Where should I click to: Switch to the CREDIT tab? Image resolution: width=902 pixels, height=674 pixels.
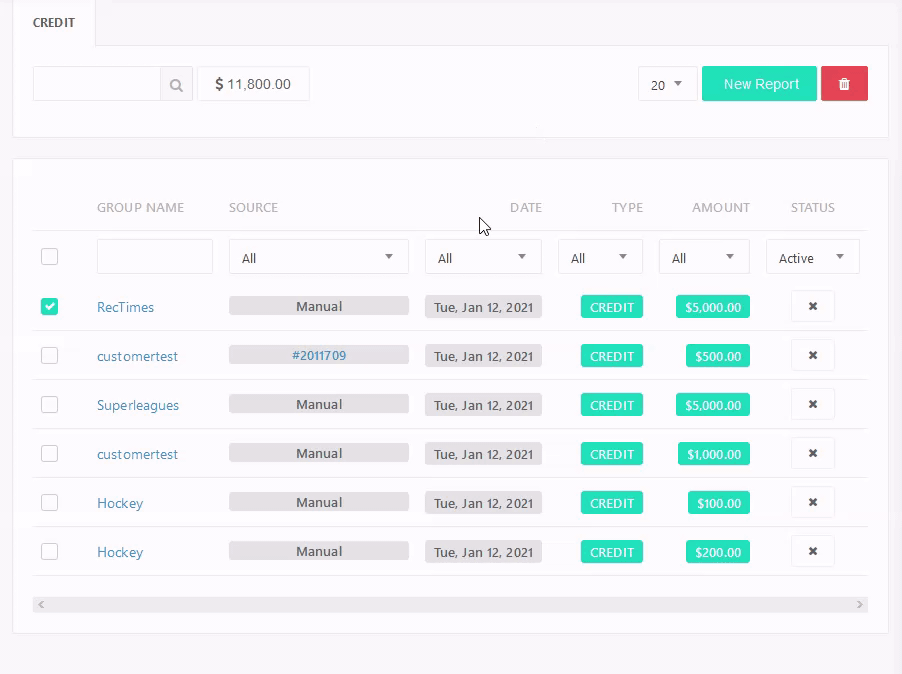tap(54, 23)
